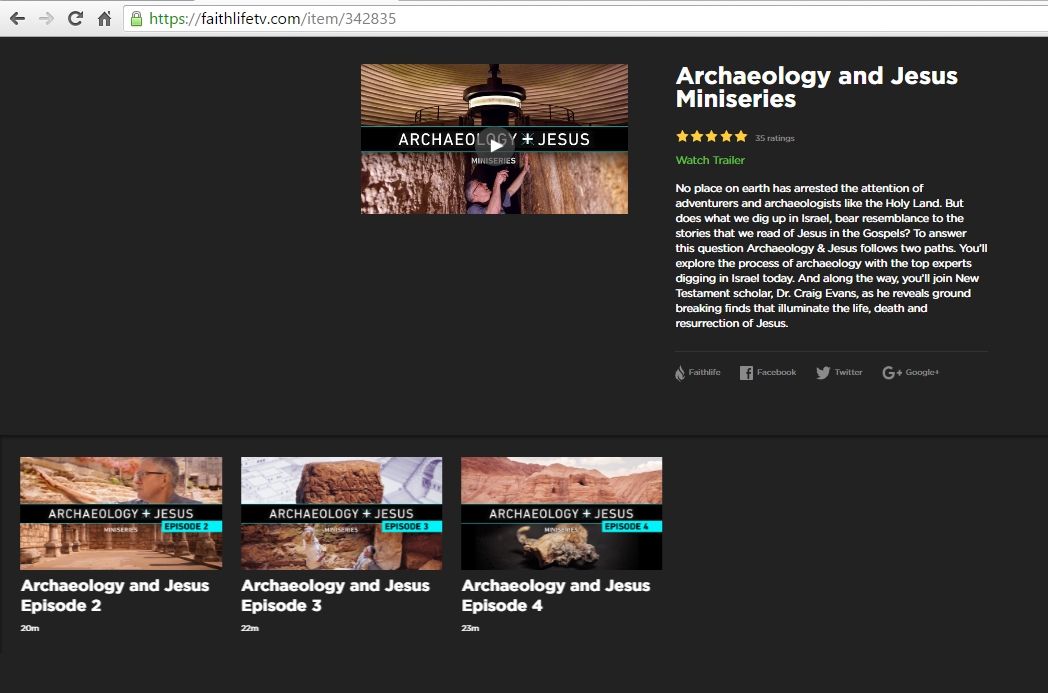Click the Twitter share label

848,372
